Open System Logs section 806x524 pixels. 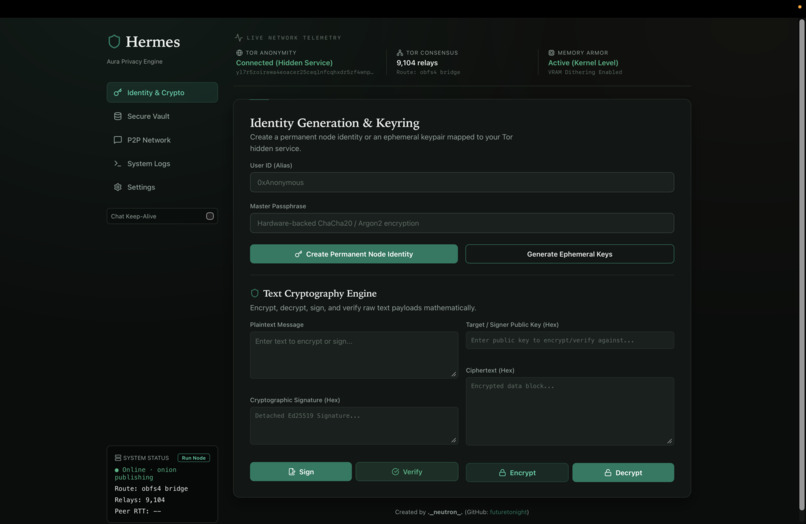point(162,164)
